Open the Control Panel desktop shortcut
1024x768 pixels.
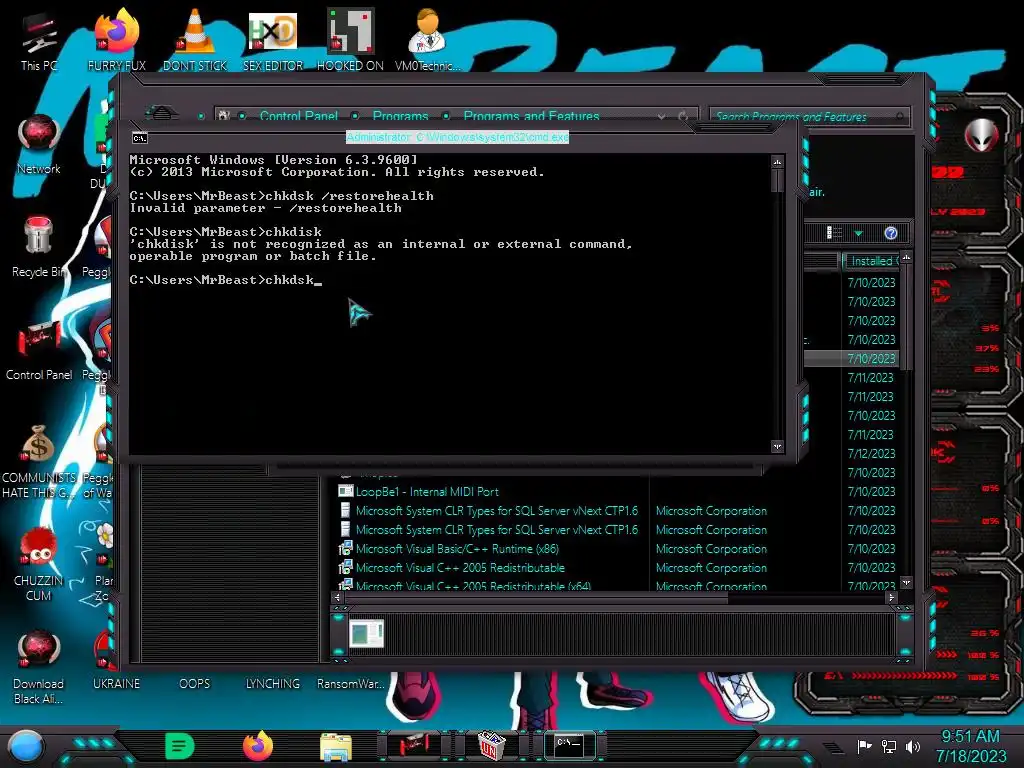(x=39, y=350)
